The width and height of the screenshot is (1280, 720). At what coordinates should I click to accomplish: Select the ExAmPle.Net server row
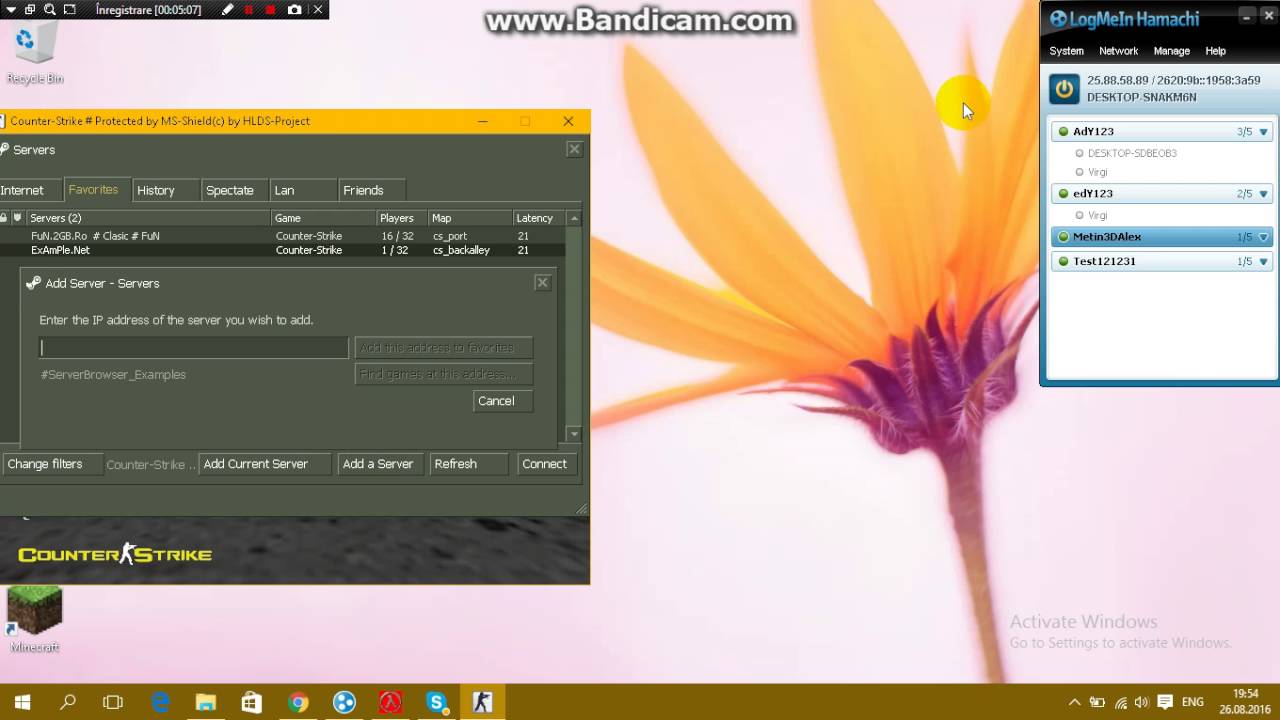click(283, 250)
